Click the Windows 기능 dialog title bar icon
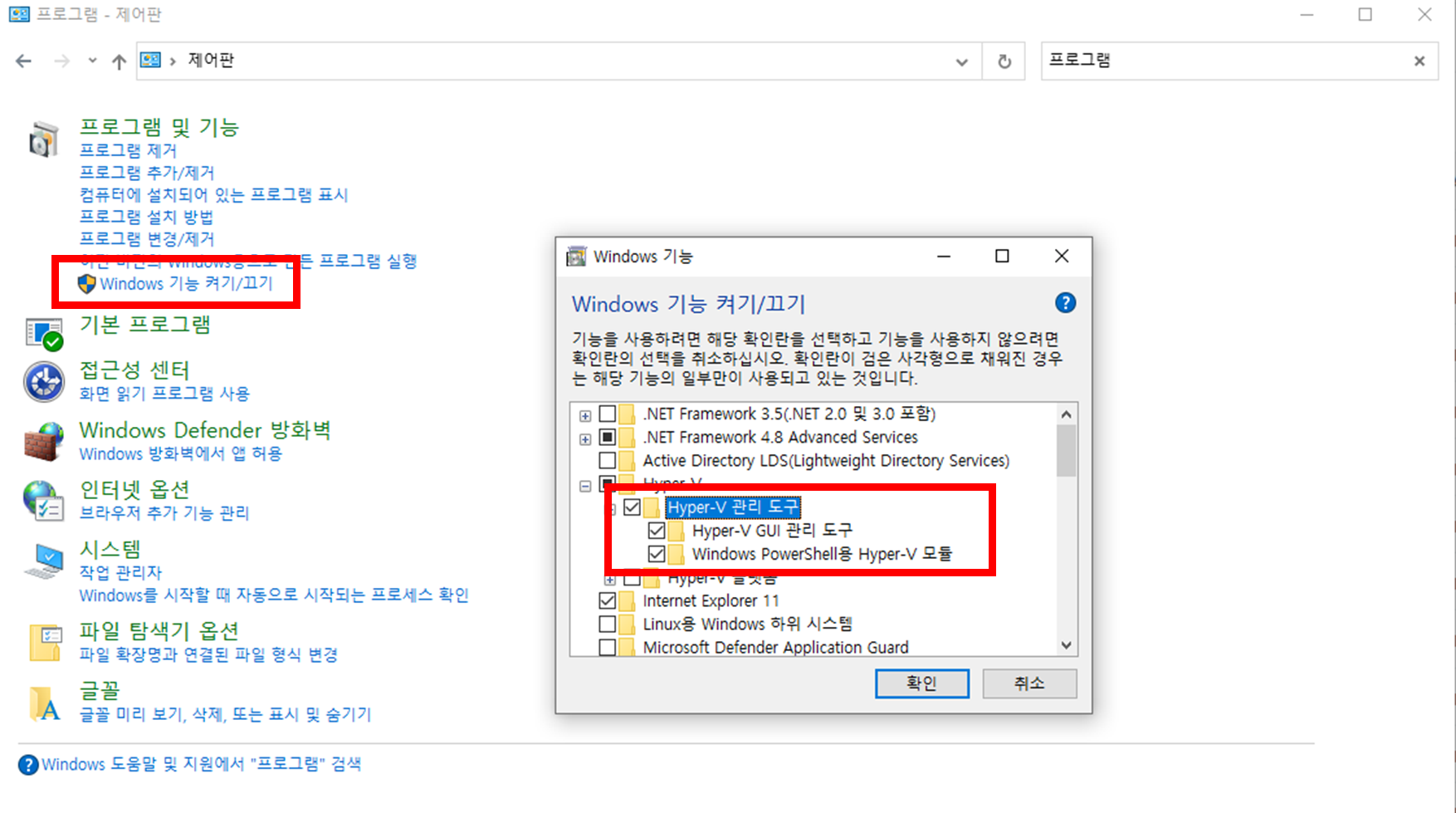 [576, 257]
